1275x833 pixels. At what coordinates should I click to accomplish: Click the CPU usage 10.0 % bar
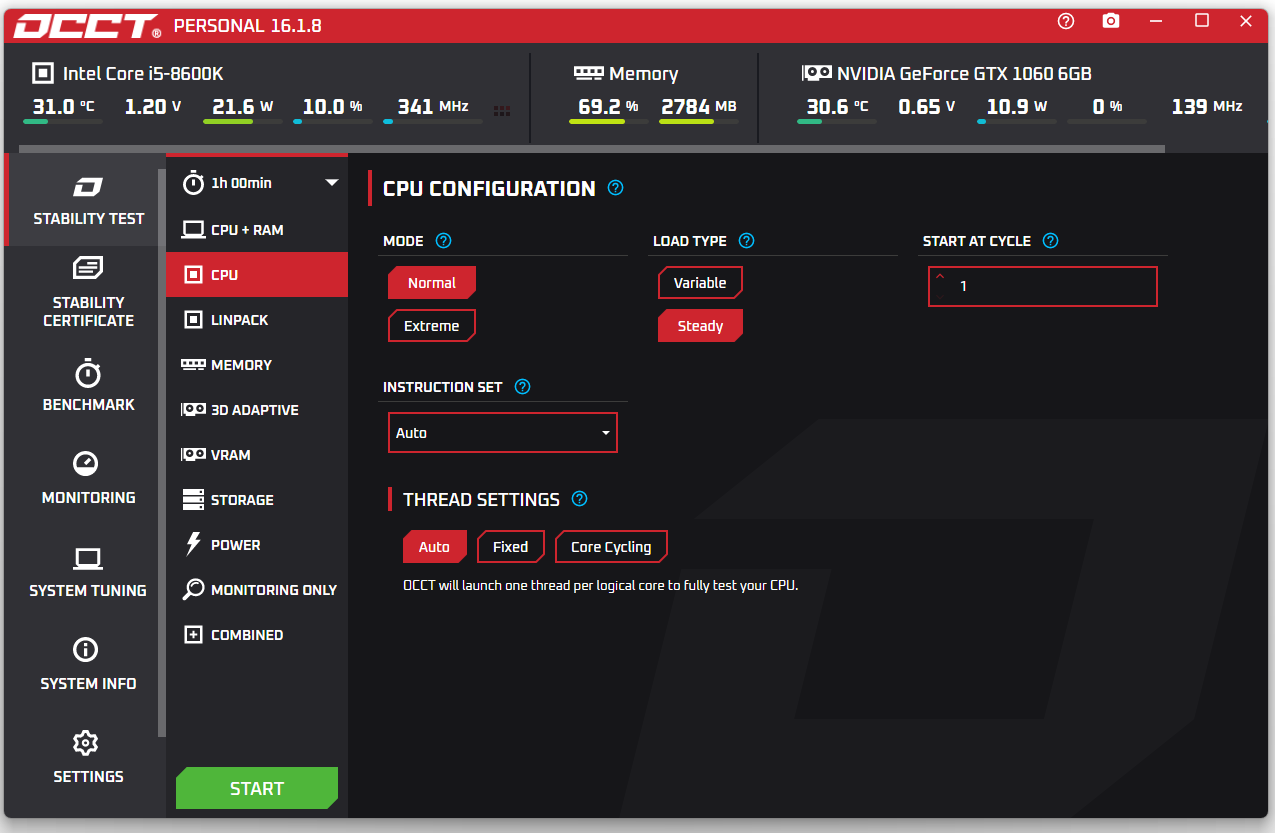333,122
